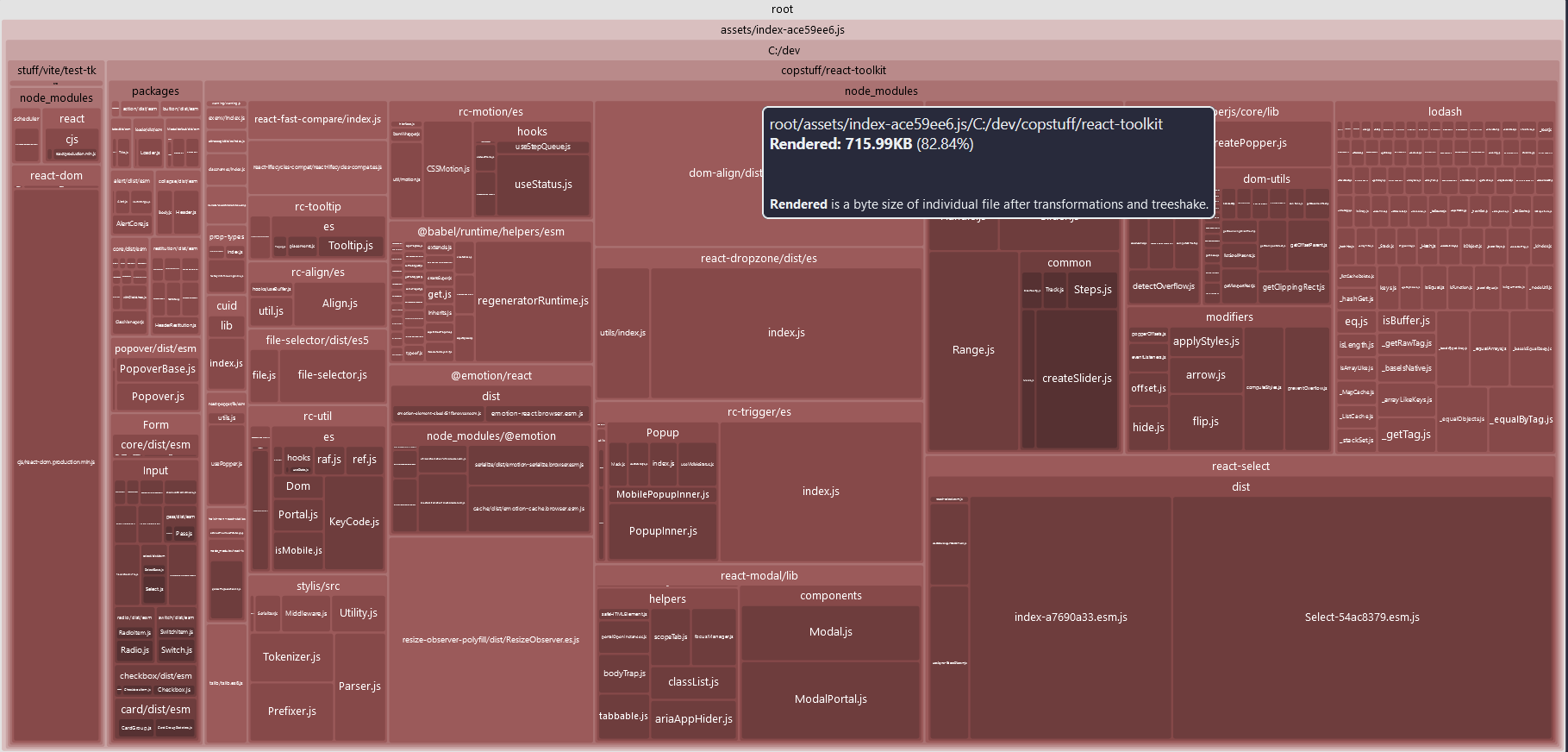Click the detectOverflow.js block
The width and height of the screenshot is (1568, 752).
pos(1164,286)
